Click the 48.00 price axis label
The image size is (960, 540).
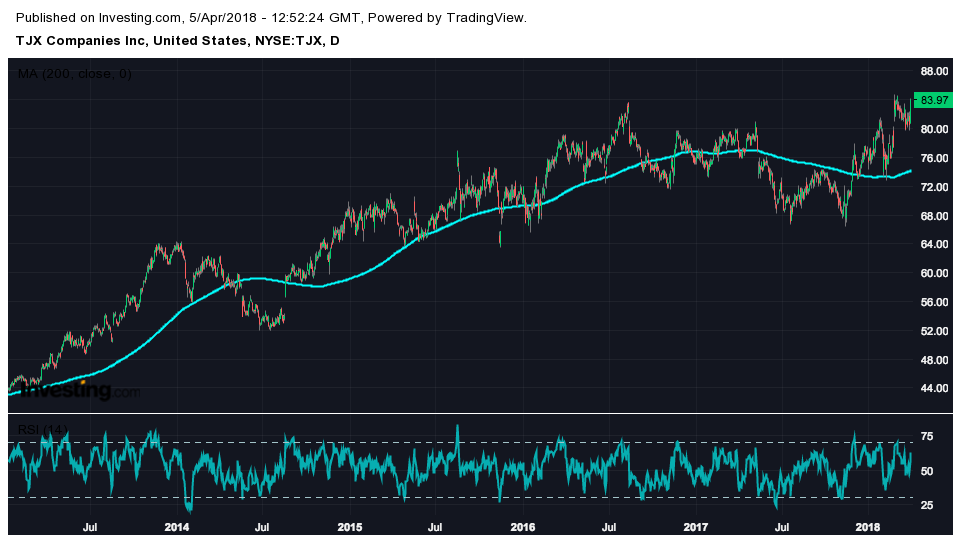(x=934, y=359)
